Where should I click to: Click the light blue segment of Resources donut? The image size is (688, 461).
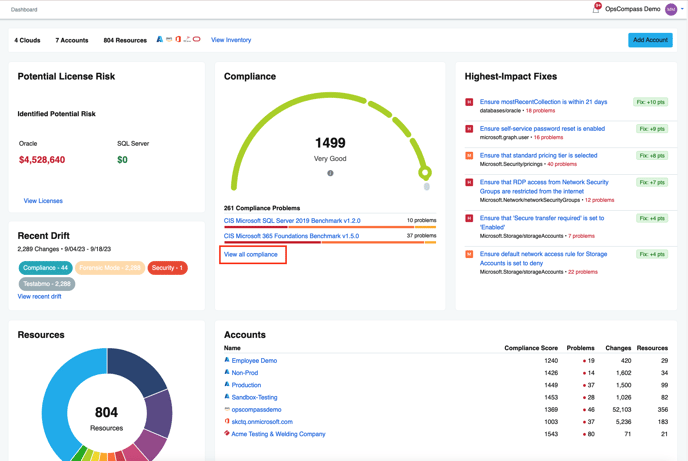pyautogui.click(x=59, y=395)
